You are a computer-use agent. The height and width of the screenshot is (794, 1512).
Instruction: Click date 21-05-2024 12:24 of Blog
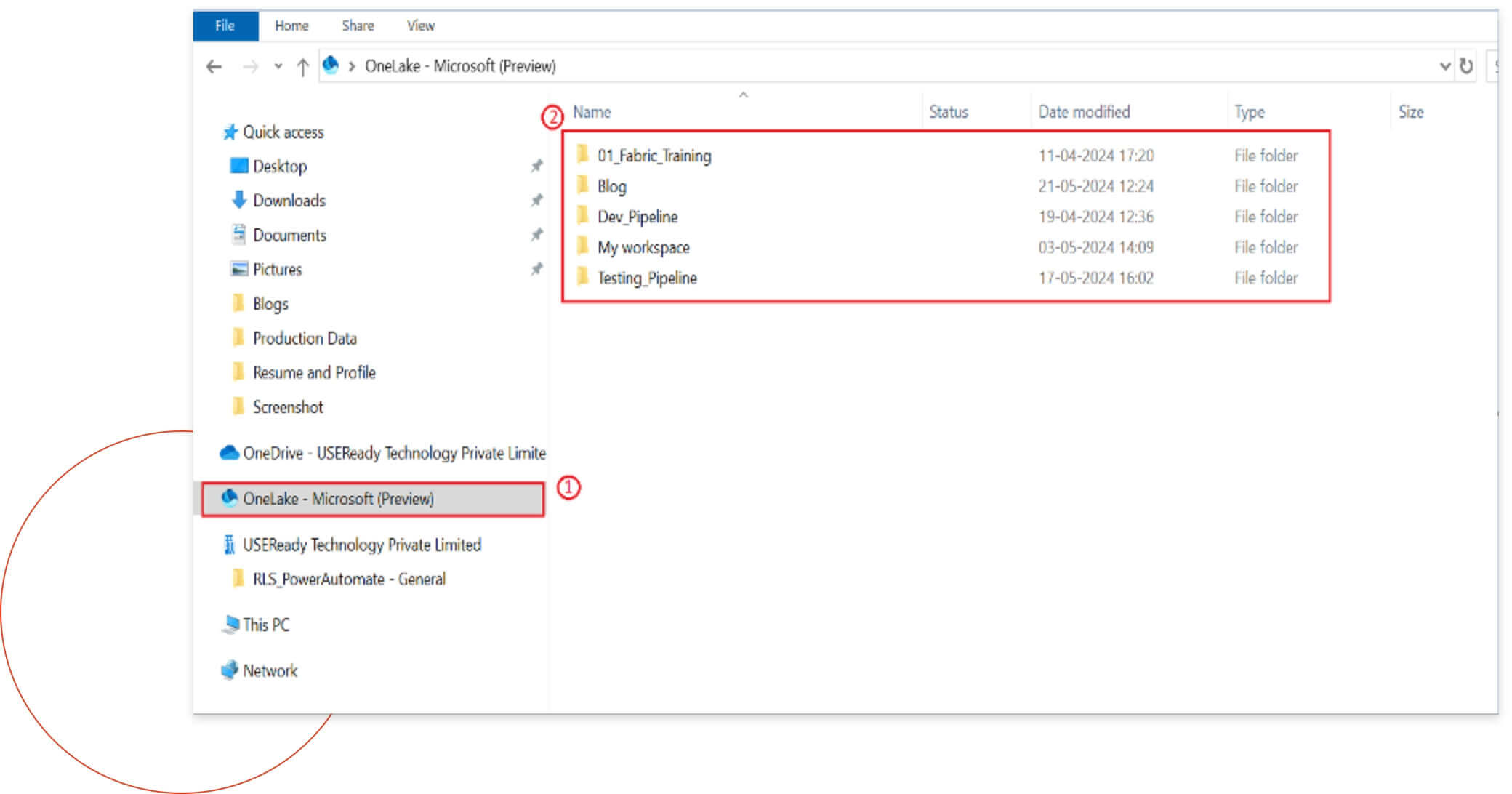(1095, 186)
